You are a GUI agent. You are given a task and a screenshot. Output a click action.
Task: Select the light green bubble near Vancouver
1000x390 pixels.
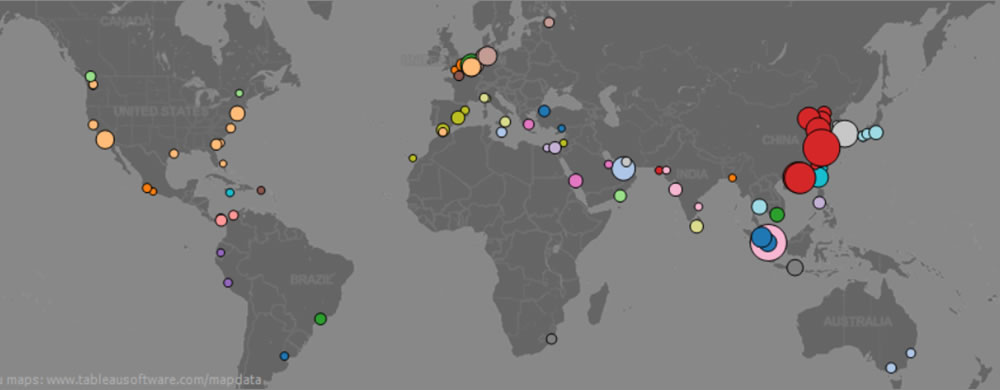click(x=91, y=76)
